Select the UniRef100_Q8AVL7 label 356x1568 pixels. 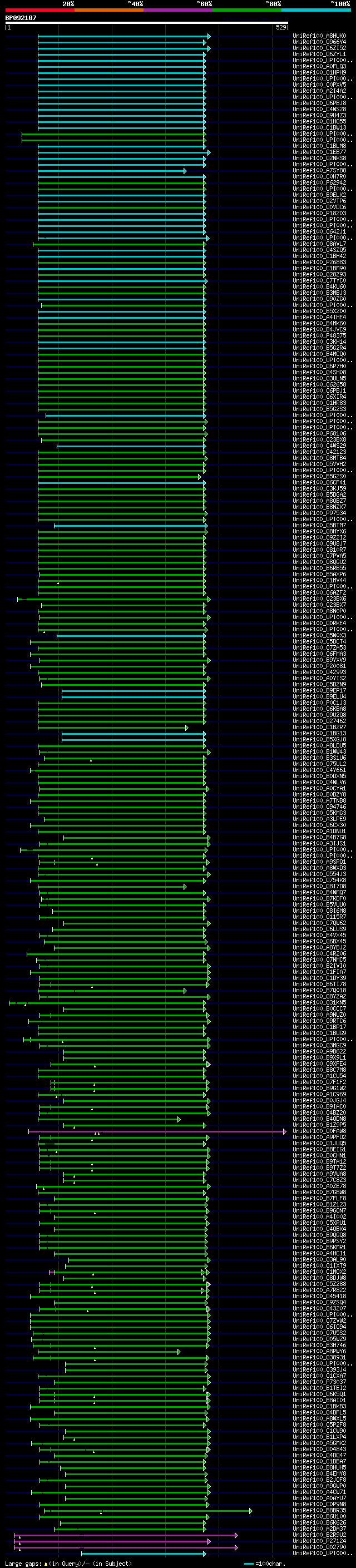click(x=319, y=244)
